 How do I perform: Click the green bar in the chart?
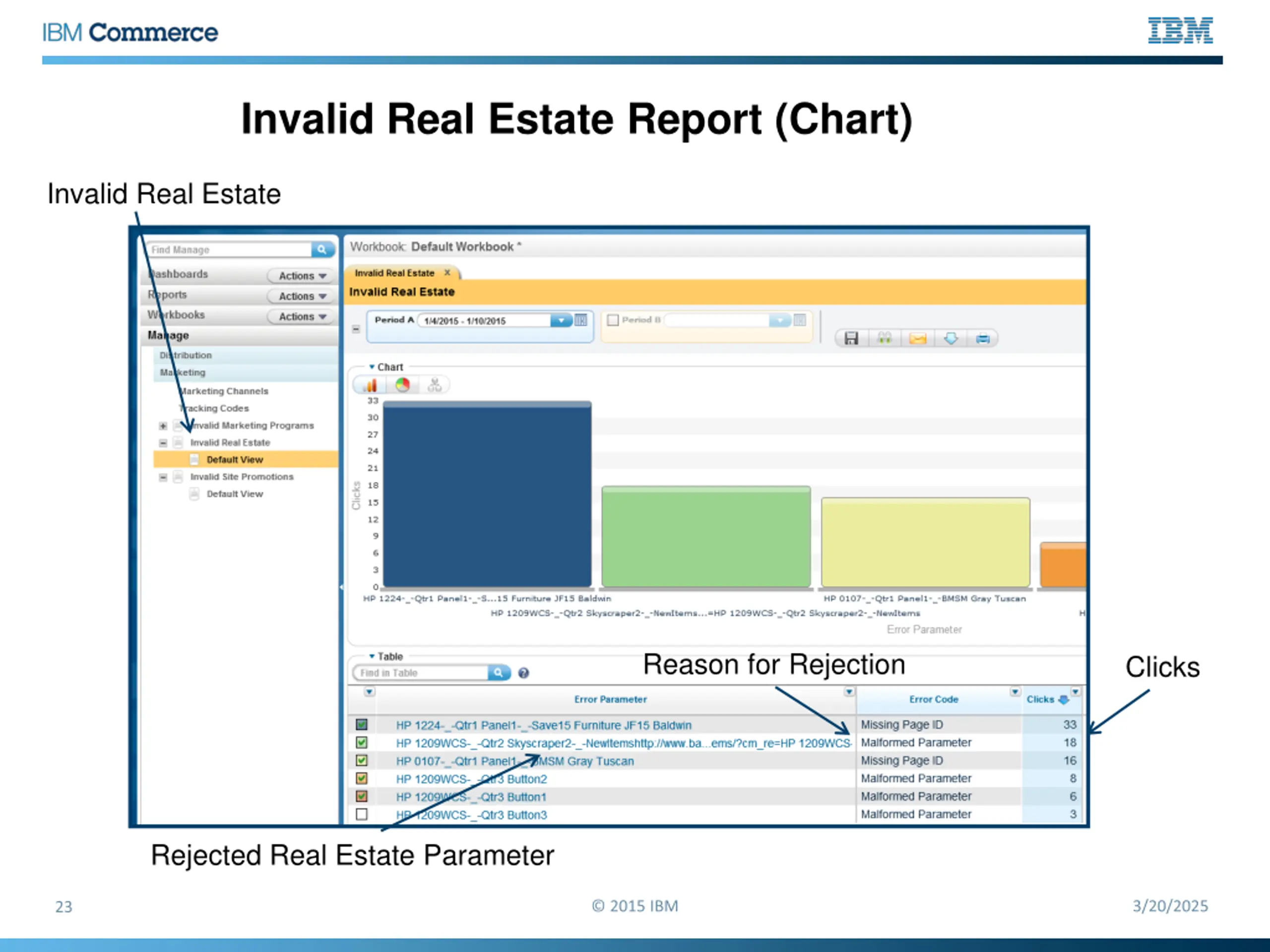click(x=706, y=536)
